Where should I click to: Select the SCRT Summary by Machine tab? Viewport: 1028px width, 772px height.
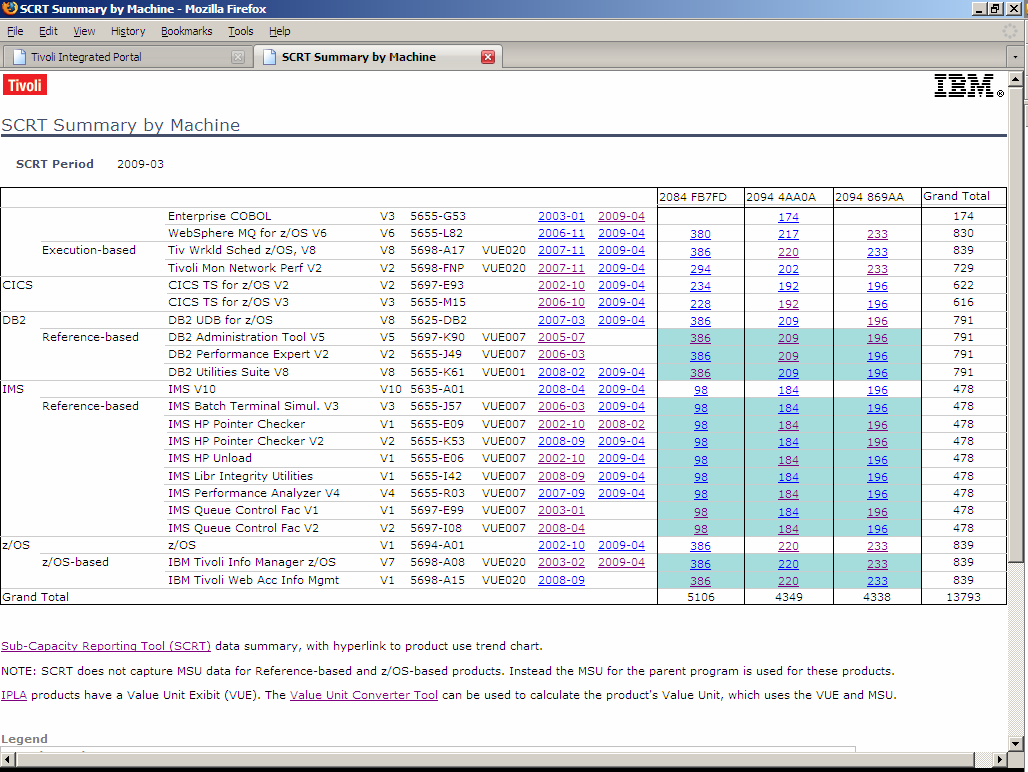[x=378, y=57]
